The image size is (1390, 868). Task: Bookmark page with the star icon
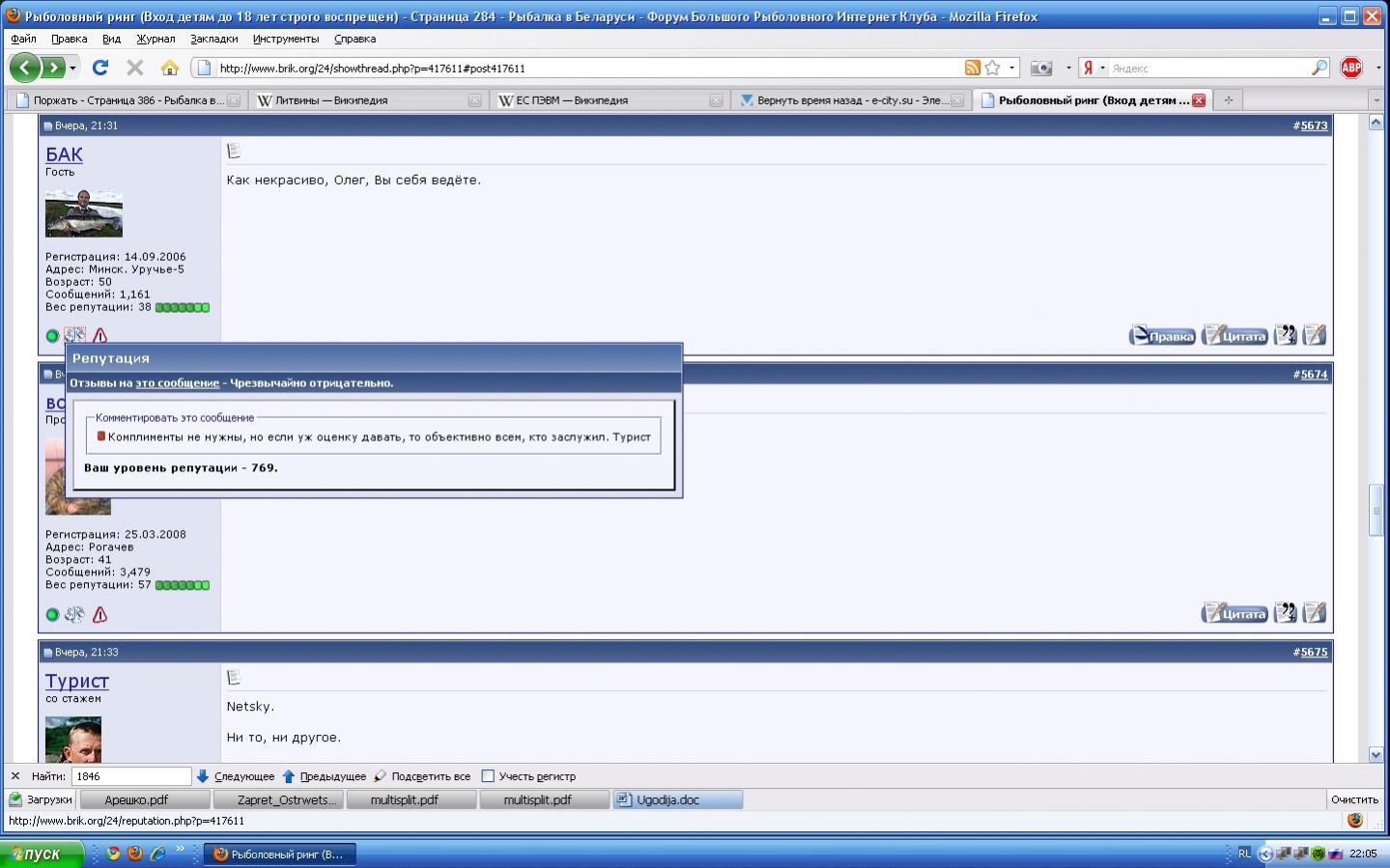[x=992, y=68]
